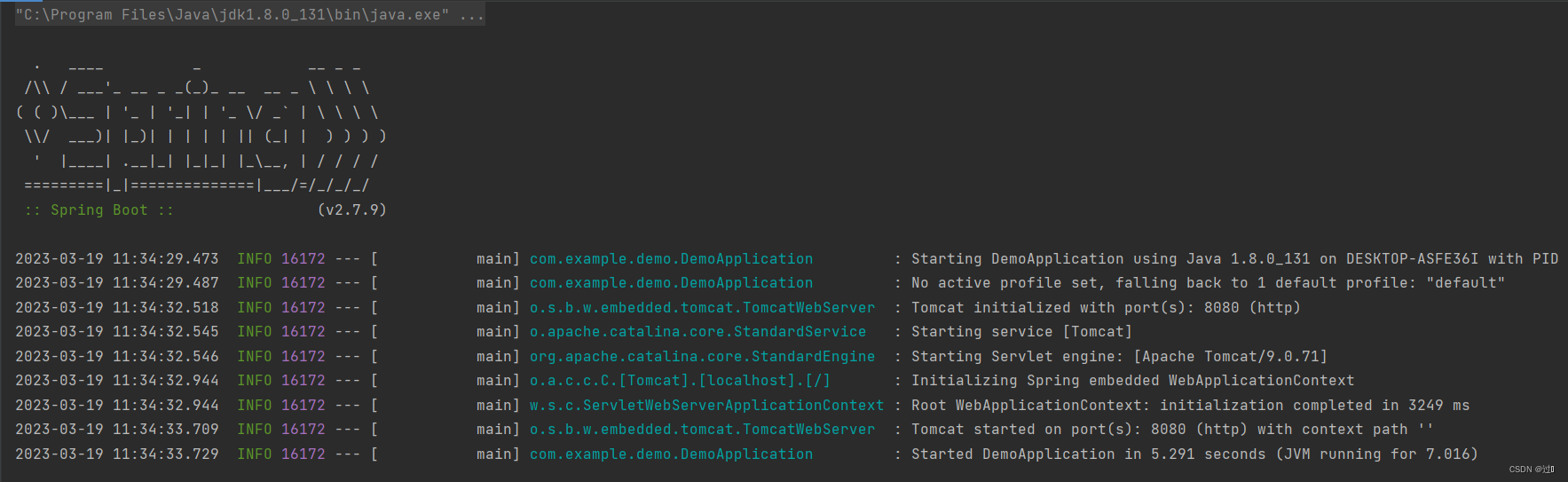
Task: Open the o.apache.catalina.core.StandardService logger name
Action: coord(698,332)
